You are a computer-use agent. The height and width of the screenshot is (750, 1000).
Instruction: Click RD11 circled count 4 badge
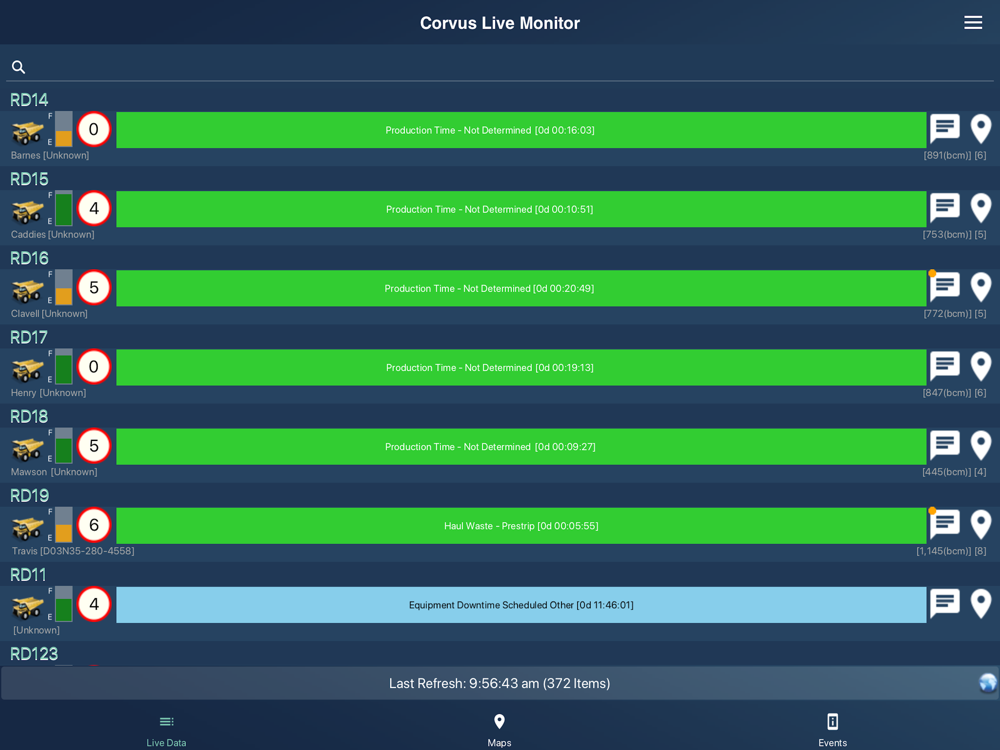click(94, 604)
